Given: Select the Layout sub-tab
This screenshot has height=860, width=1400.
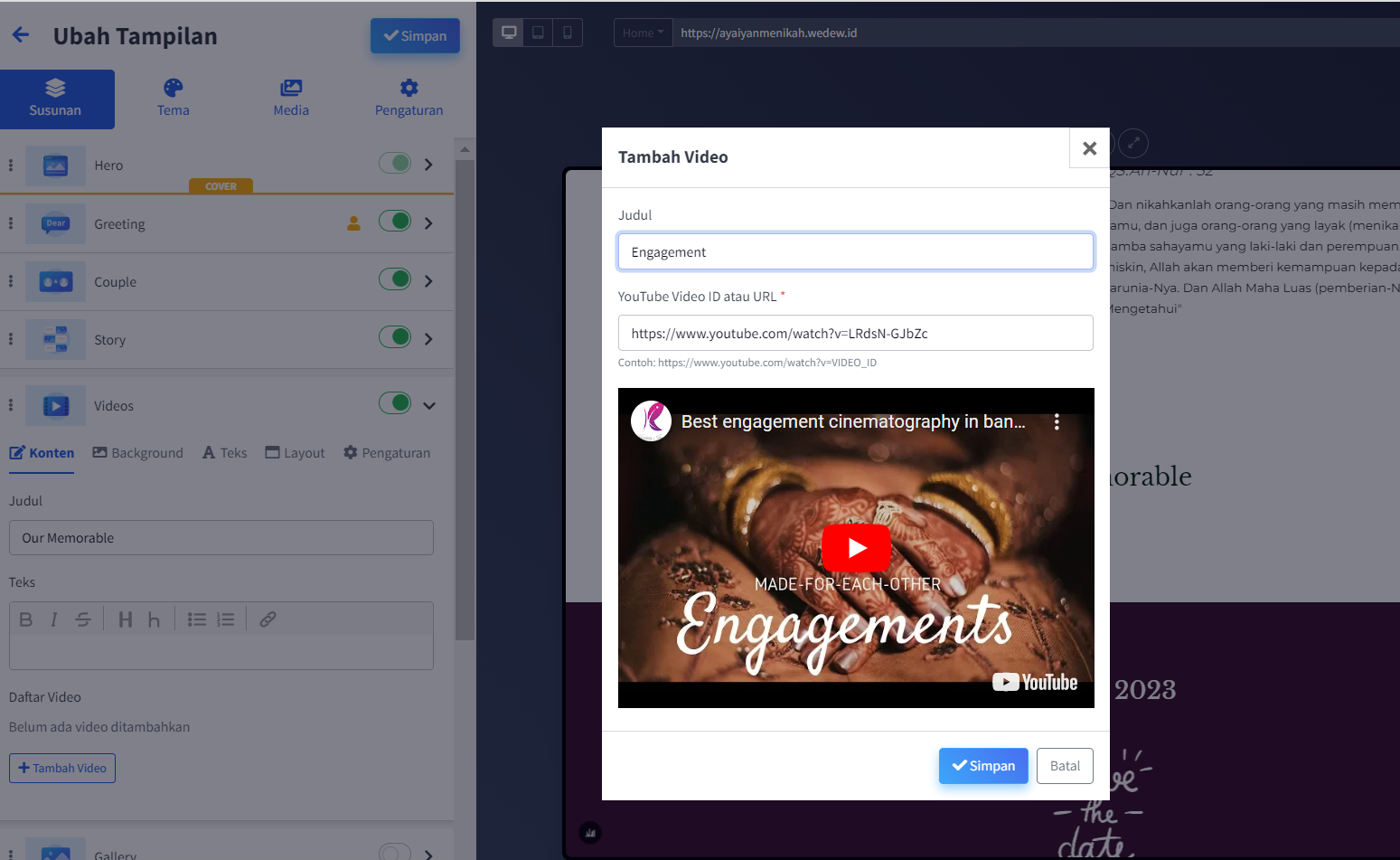Looking at the screenshot, I should (x=295, y=452).
